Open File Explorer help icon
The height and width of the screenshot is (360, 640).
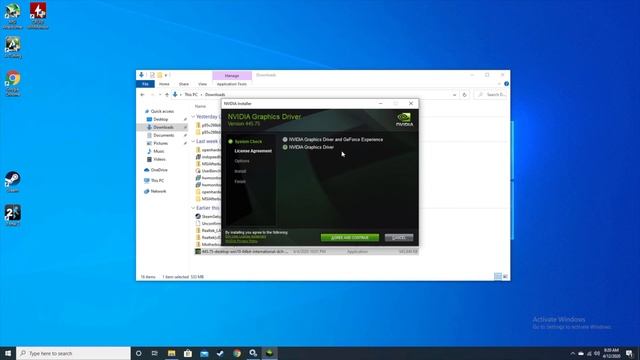point(507,84)
